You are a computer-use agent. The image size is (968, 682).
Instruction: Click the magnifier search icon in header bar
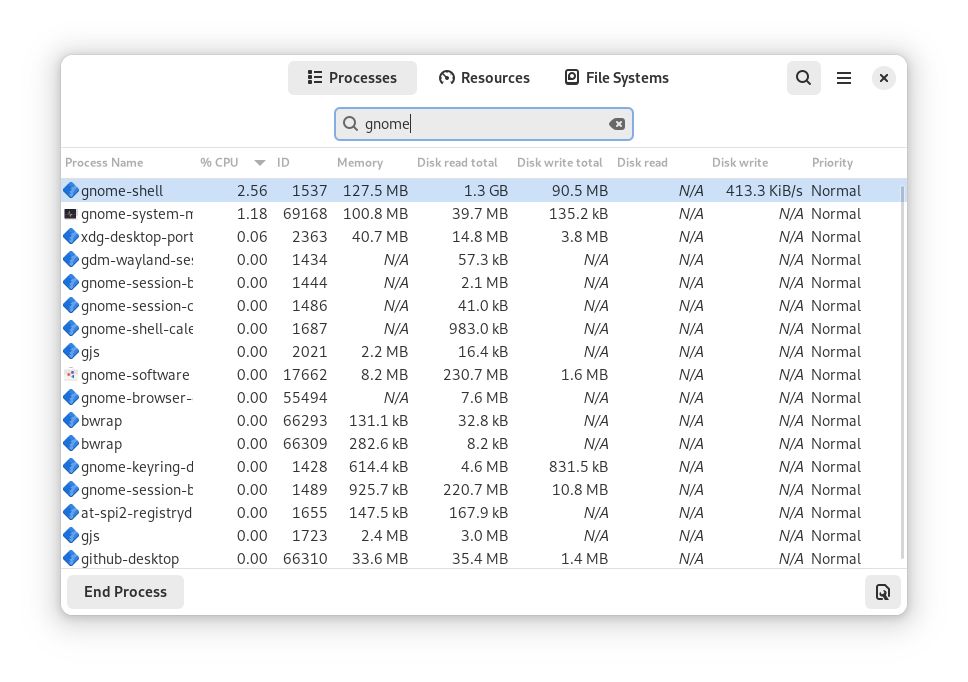point(804,77)
